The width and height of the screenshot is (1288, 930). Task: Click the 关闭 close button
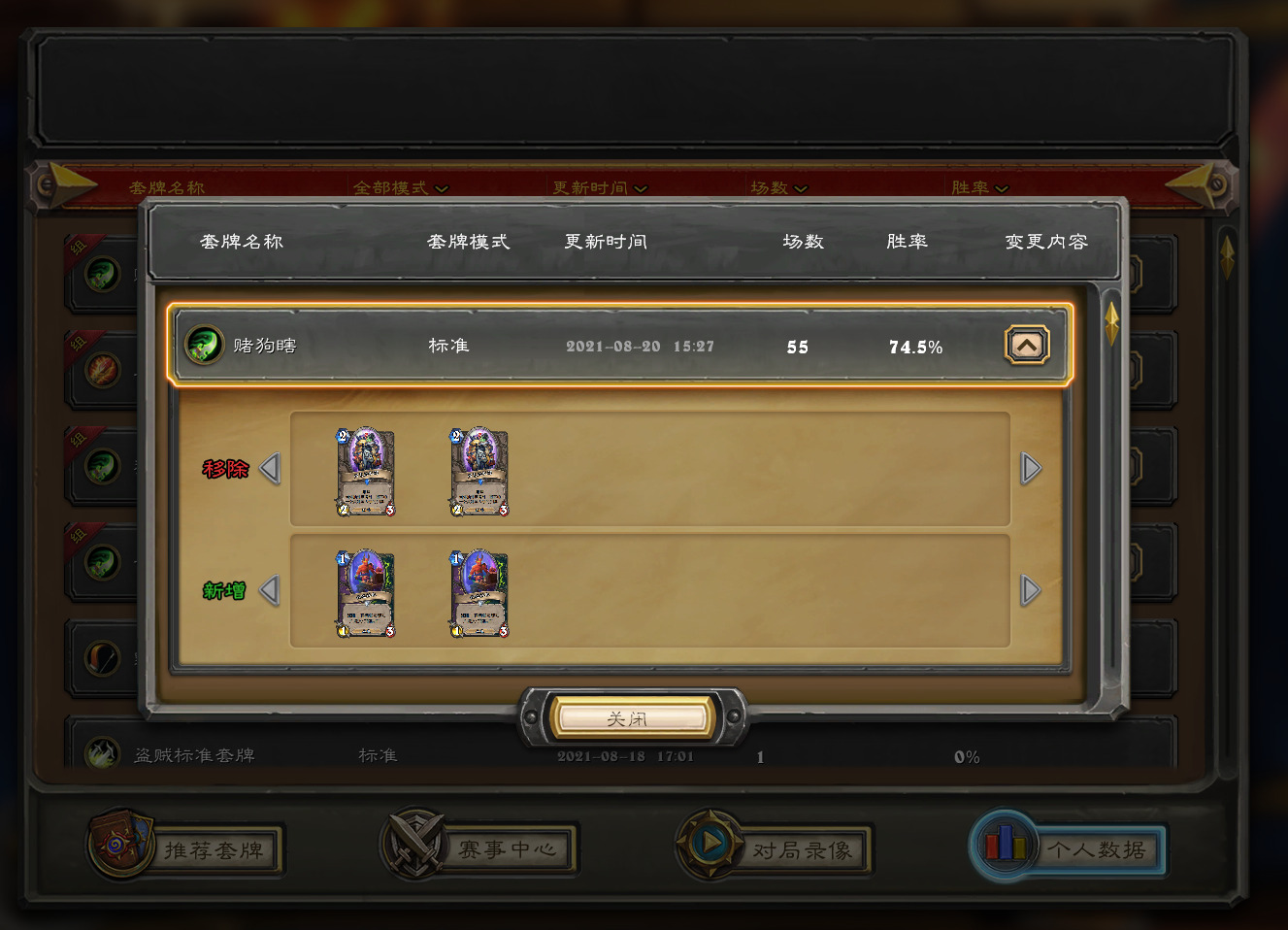(633, 719)
